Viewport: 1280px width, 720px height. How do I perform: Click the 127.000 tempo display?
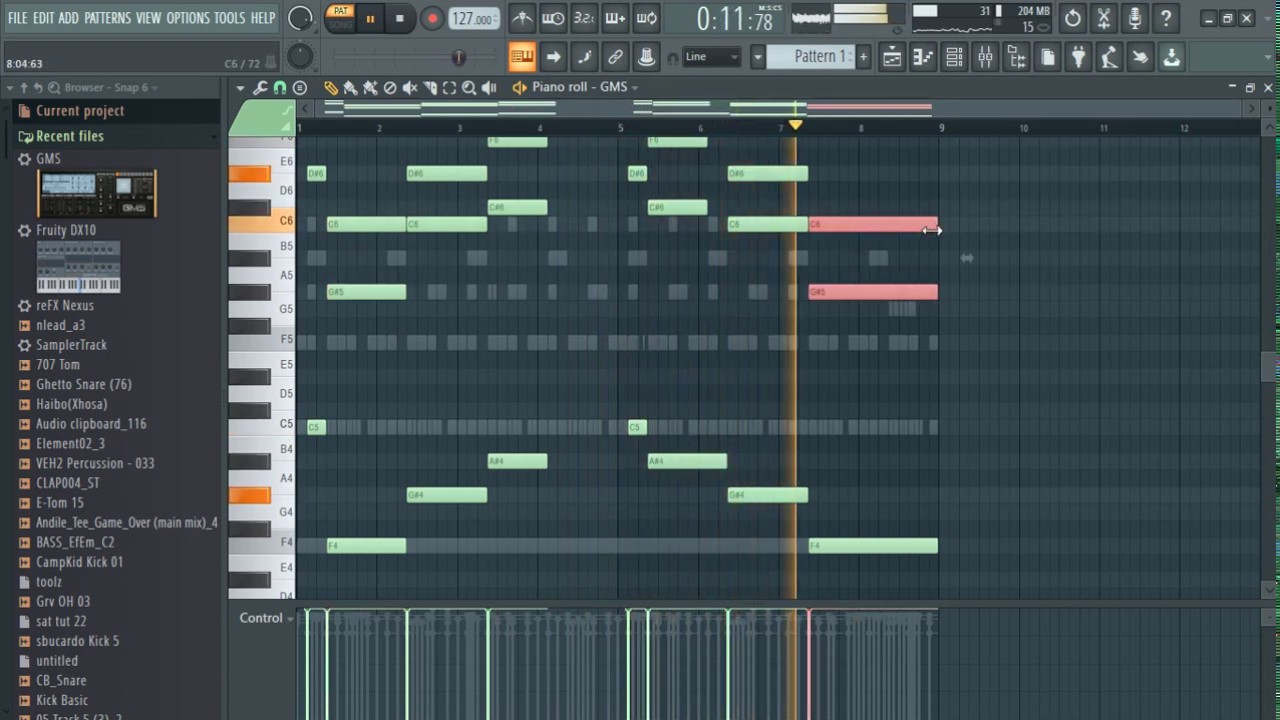tap(475, 19)
